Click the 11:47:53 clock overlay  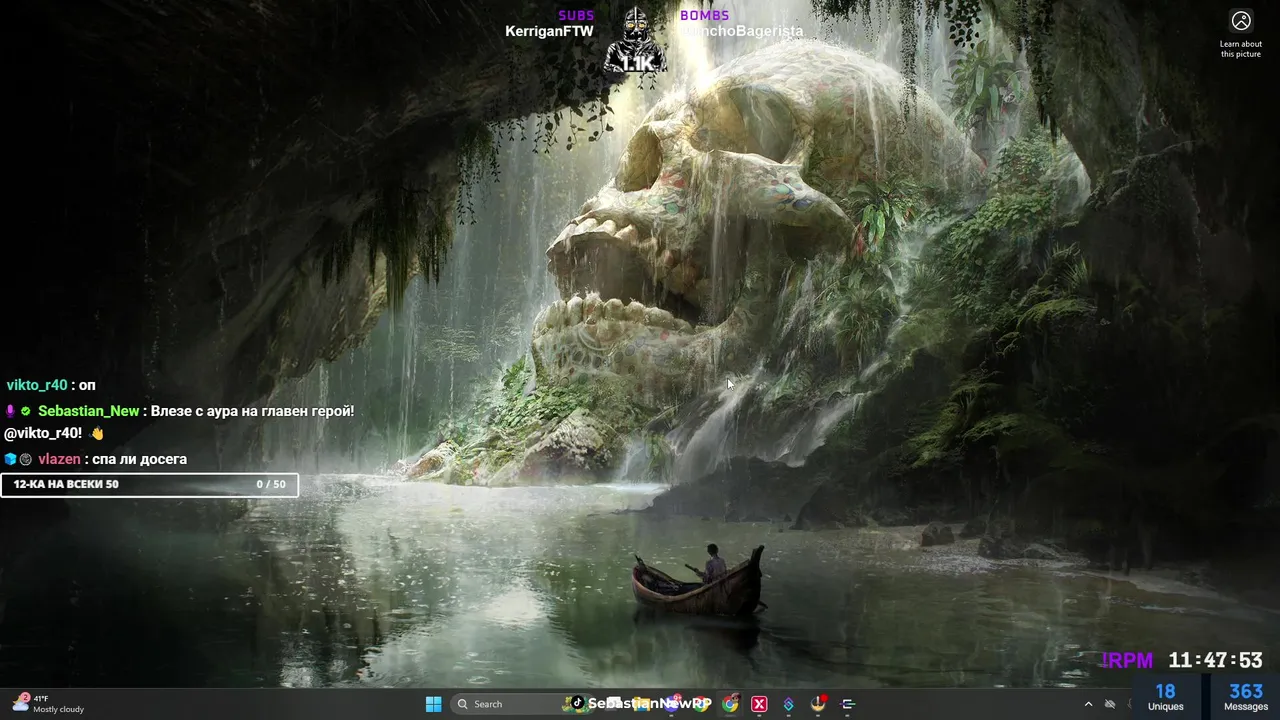tap(1215, 660)
